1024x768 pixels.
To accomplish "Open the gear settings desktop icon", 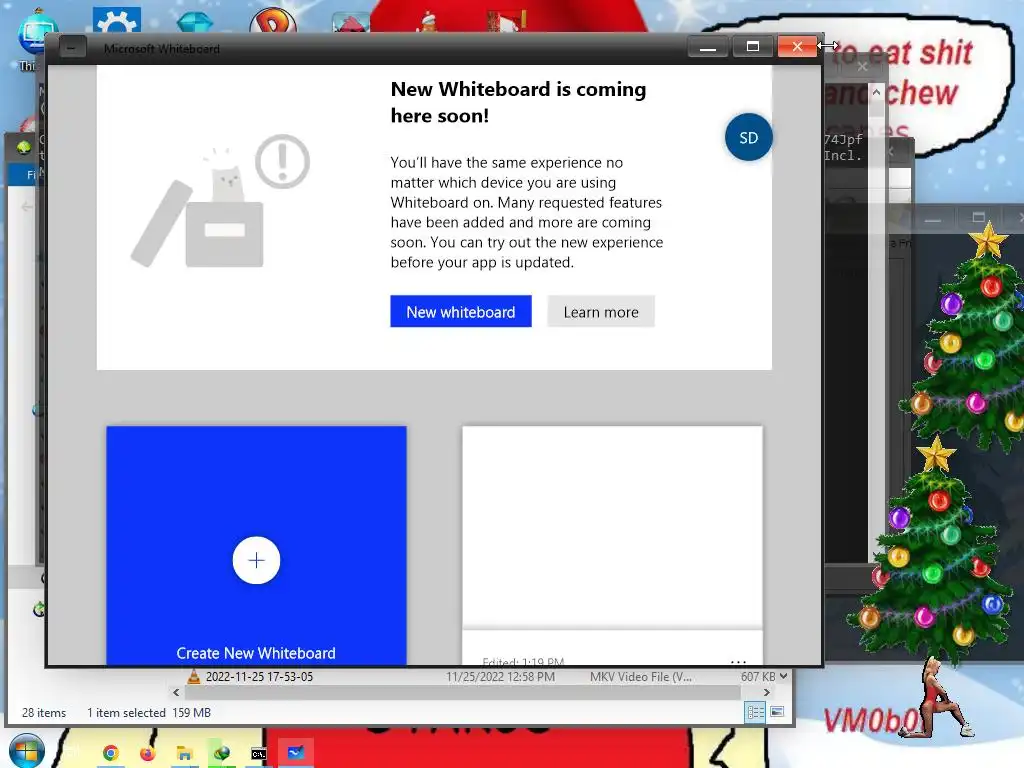I will (x=117, y=20).
